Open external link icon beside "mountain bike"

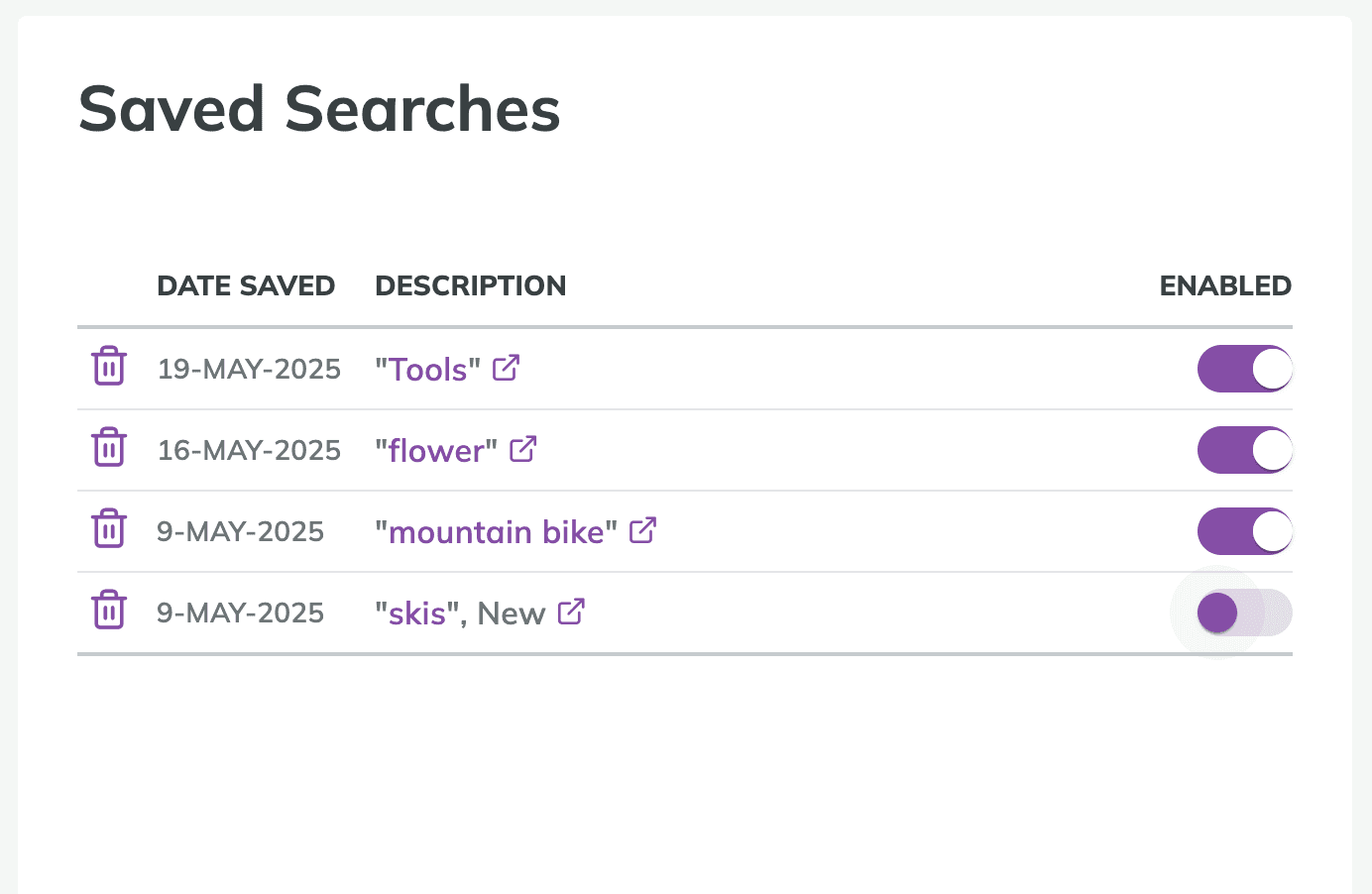(643, 530)
